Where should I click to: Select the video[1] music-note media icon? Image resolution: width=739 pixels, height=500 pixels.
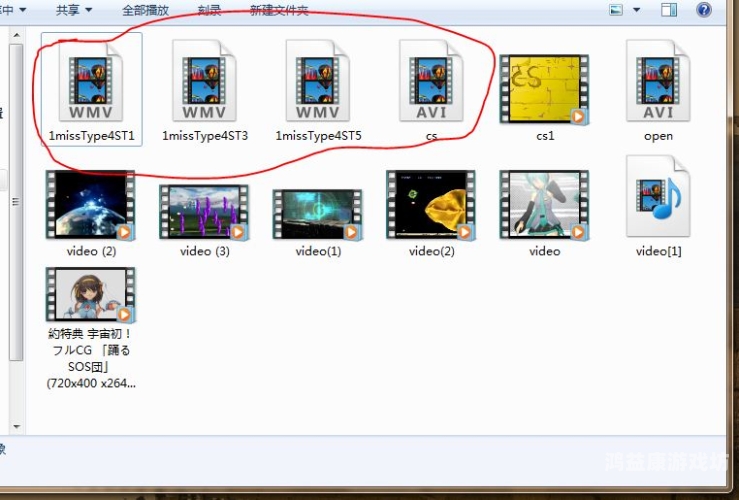coord(658,196)
